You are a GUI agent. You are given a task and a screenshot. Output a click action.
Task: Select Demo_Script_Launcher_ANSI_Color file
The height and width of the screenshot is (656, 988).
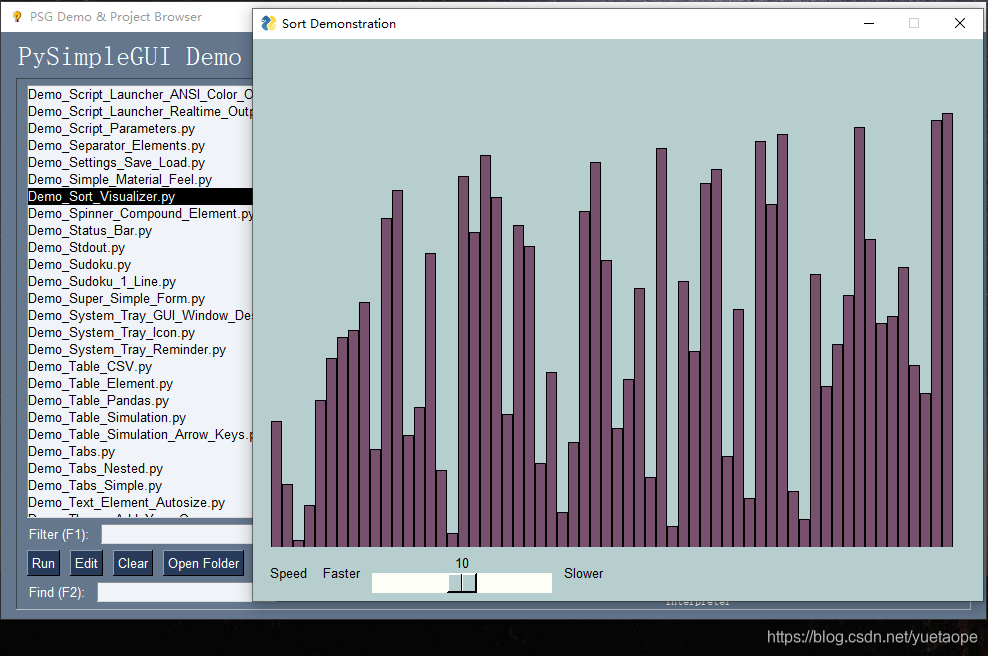pyautogui.click(x=140, y=95)
